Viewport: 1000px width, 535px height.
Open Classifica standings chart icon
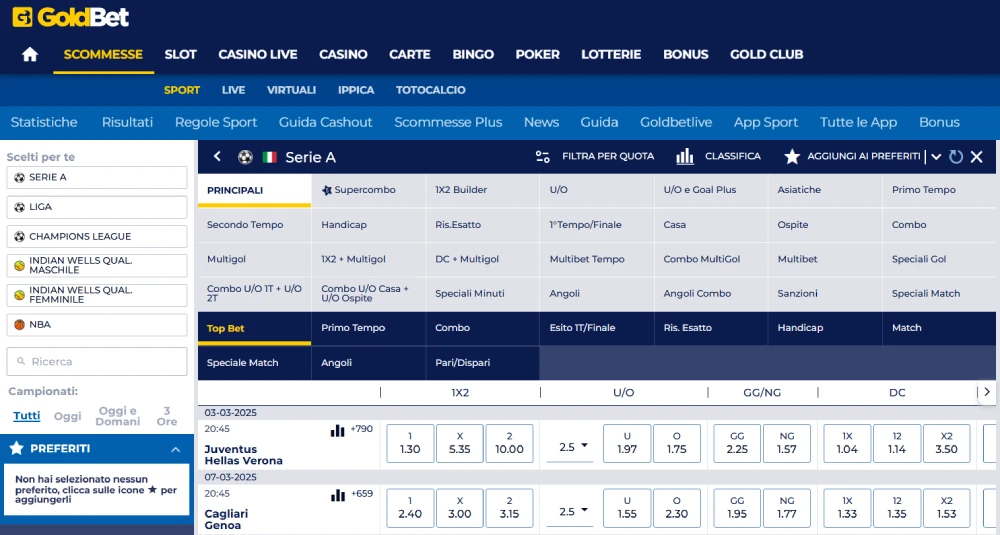pos(685,156)
